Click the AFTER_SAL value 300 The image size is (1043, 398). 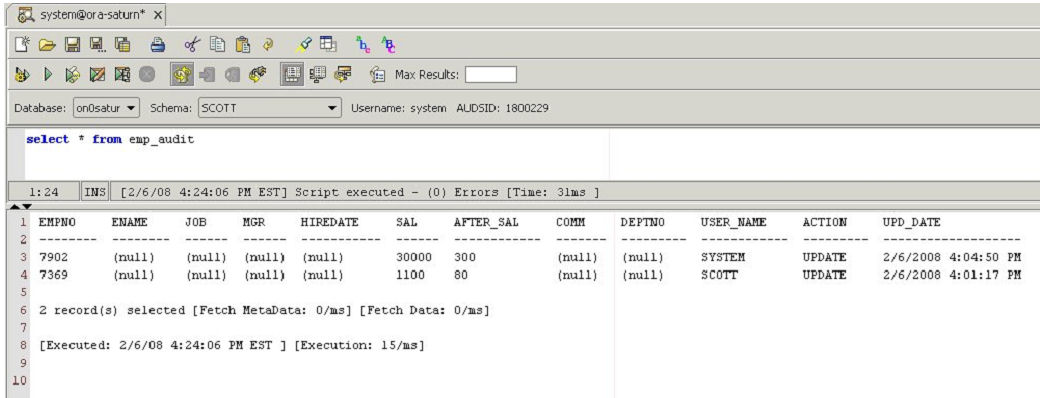tap(465, 257)
